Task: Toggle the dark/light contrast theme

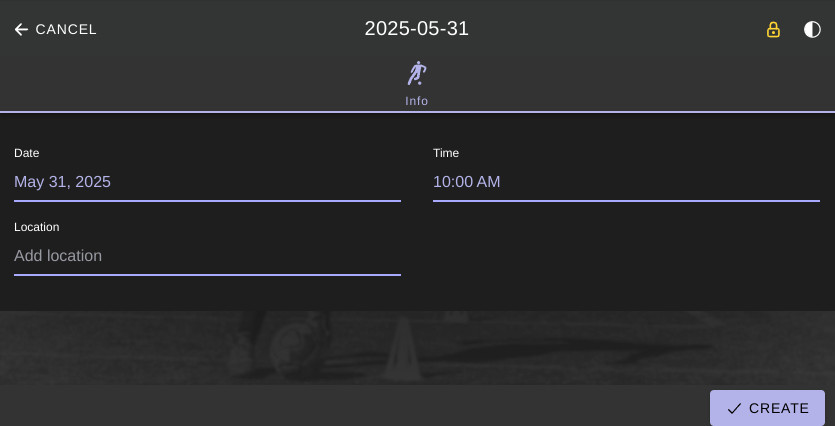Action: click(x=812, y=29)
